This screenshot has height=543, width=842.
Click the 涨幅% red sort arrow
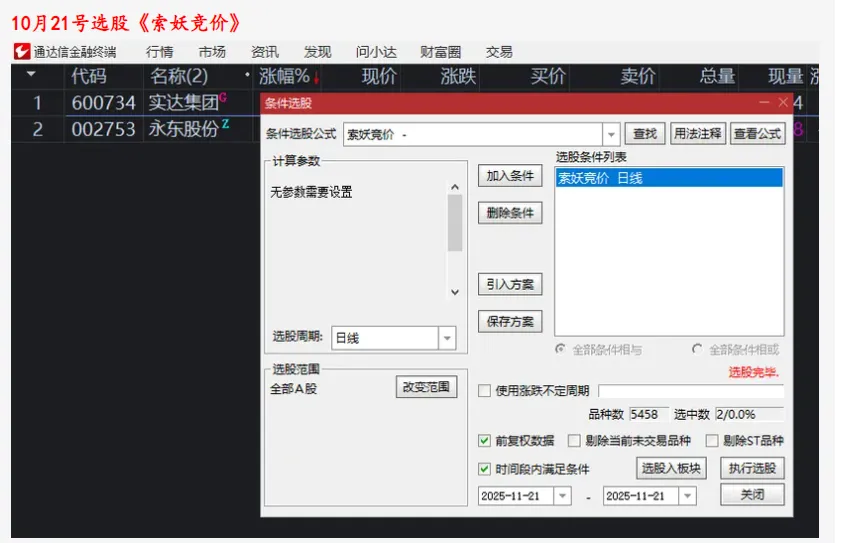(x=317, y=77)
